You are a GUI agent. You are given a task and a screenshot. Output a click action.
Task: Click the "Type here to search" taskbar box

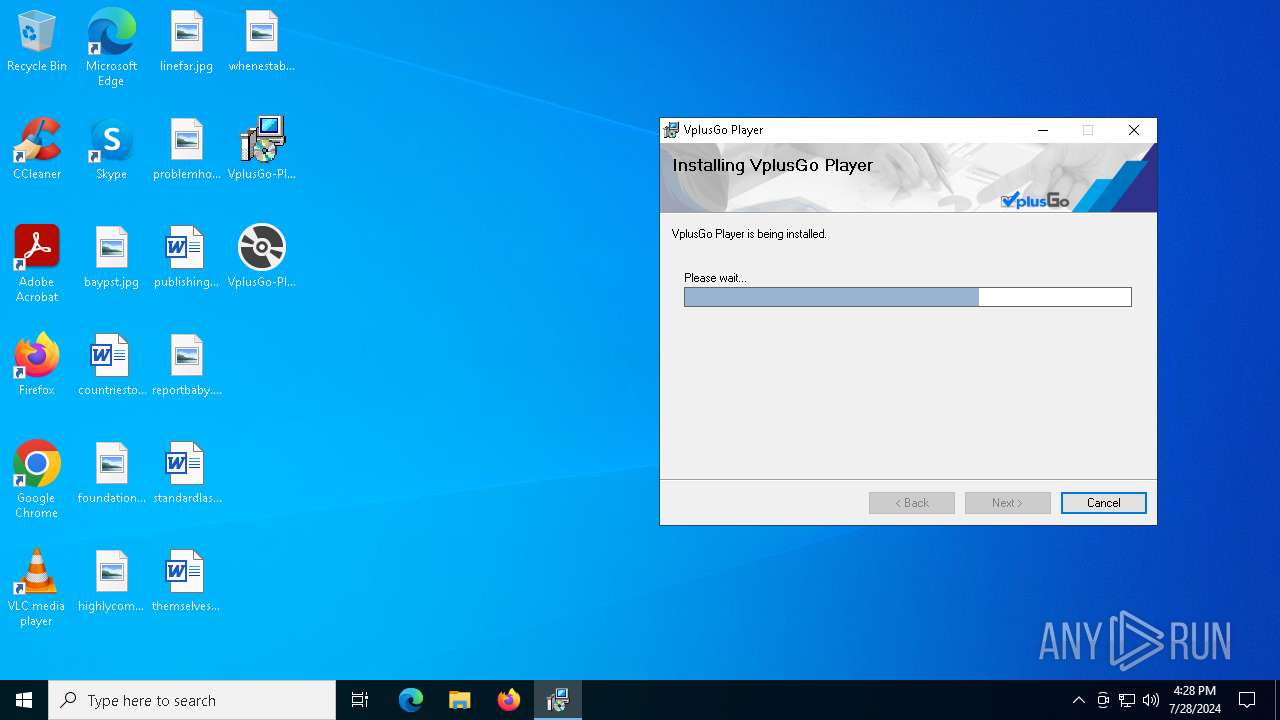tap(192, 700)
